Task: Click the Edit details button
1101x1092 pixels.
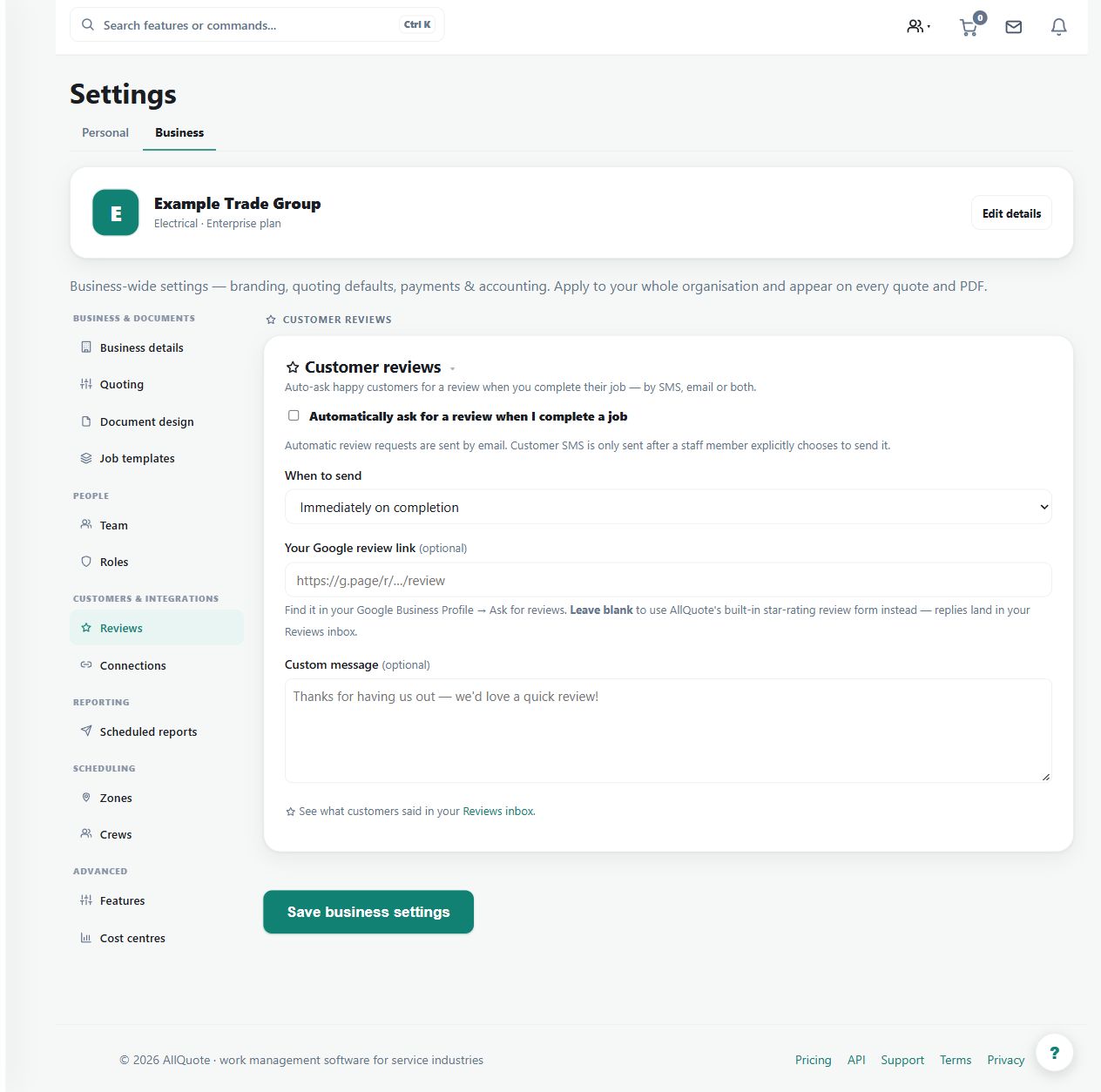Action: (x=1011, y=213)
